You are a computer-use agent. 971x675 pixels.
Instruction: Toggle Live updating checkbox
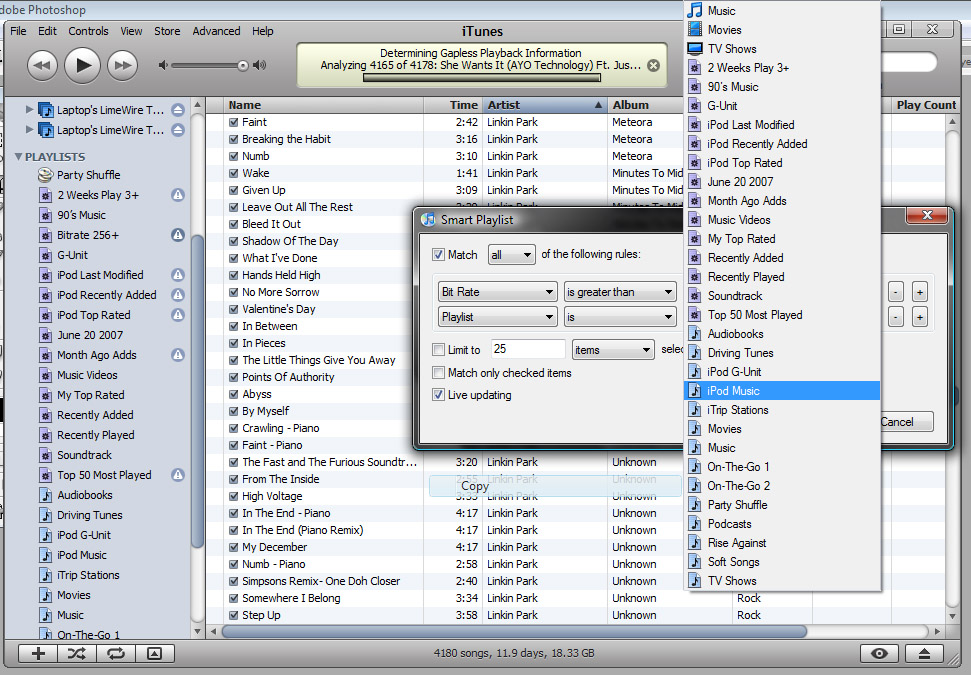pyautogui.click(x=438, y=395)
